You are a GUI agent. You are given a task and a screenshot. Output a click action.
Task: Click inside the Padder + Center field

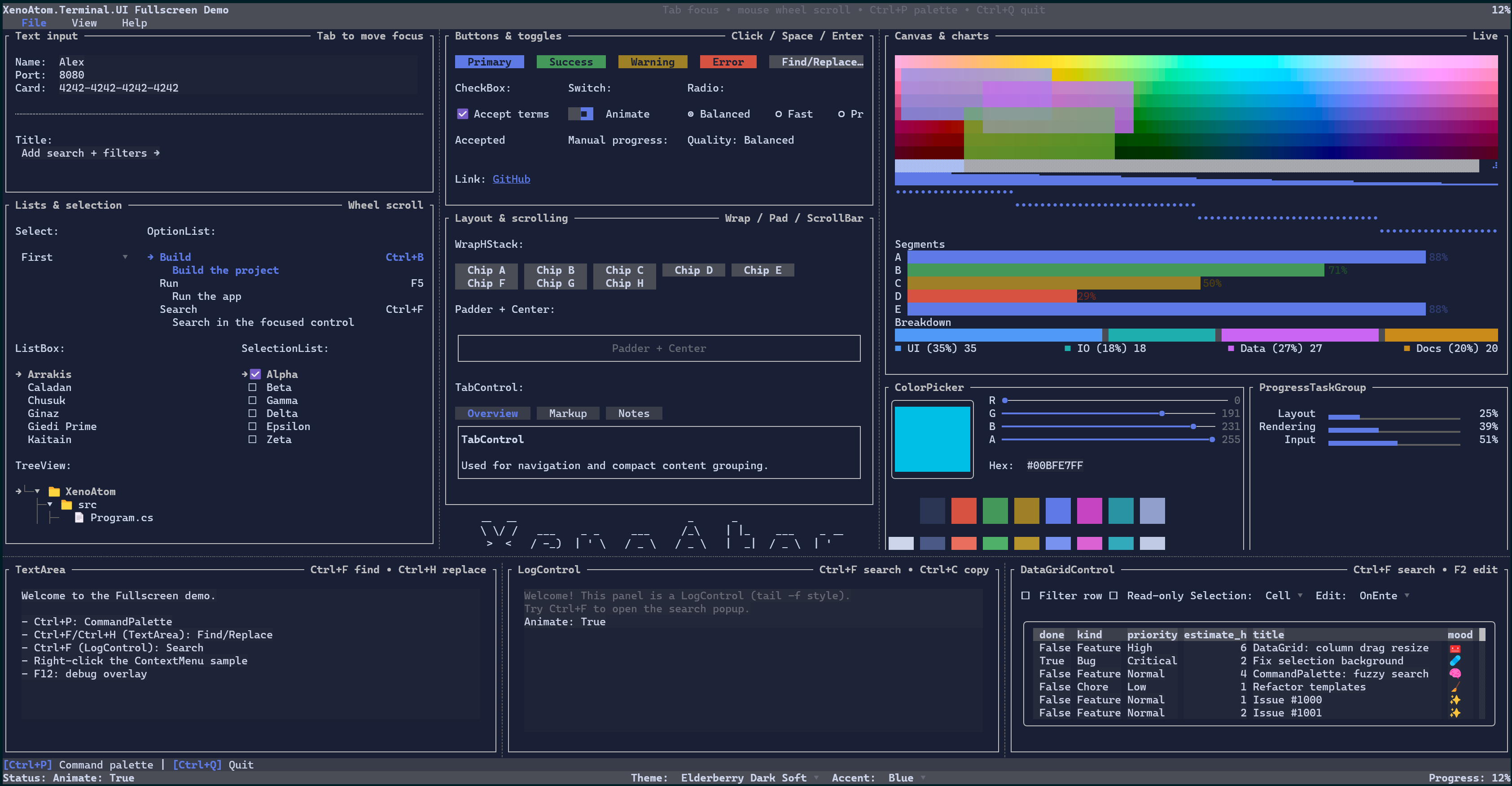pos(658,348)
